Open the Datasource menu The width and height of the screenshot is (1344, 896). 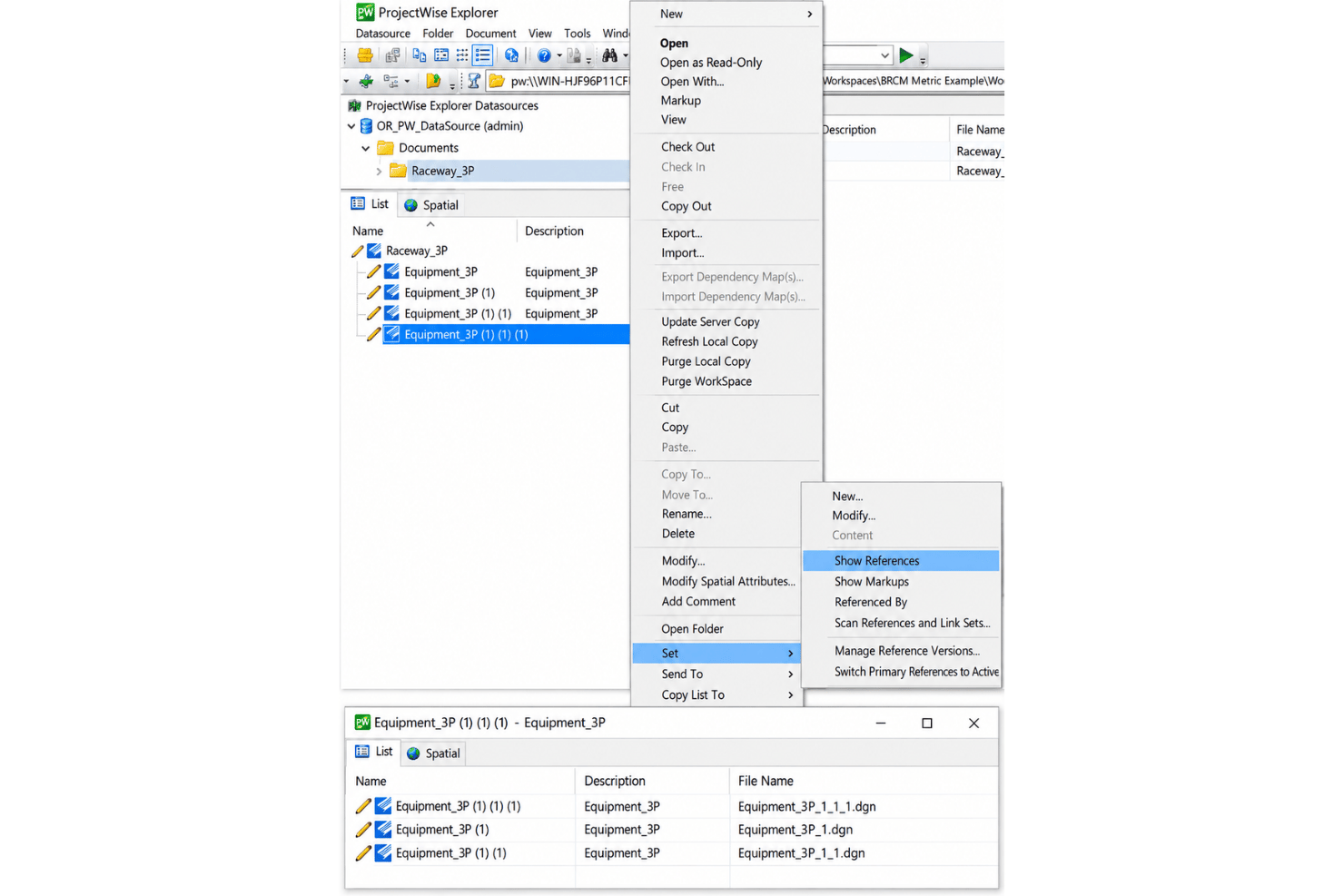point(382,34)
